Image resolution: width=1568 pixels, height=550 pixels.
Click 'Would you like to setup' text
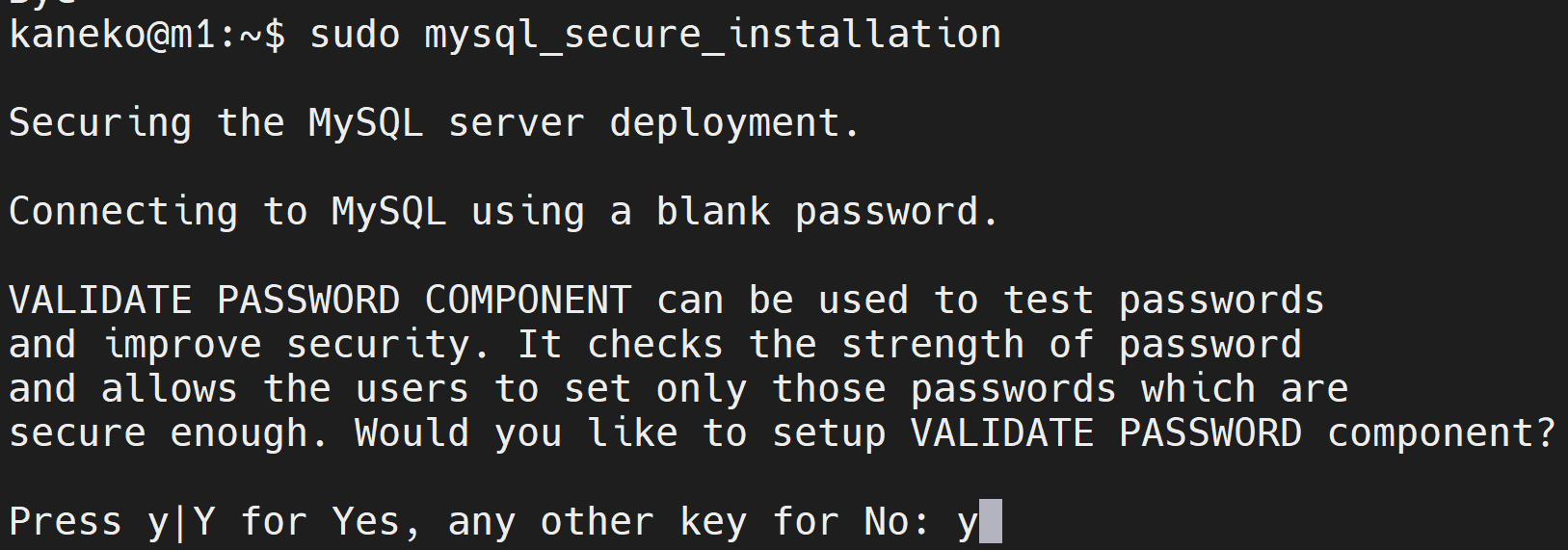point(620,433)
